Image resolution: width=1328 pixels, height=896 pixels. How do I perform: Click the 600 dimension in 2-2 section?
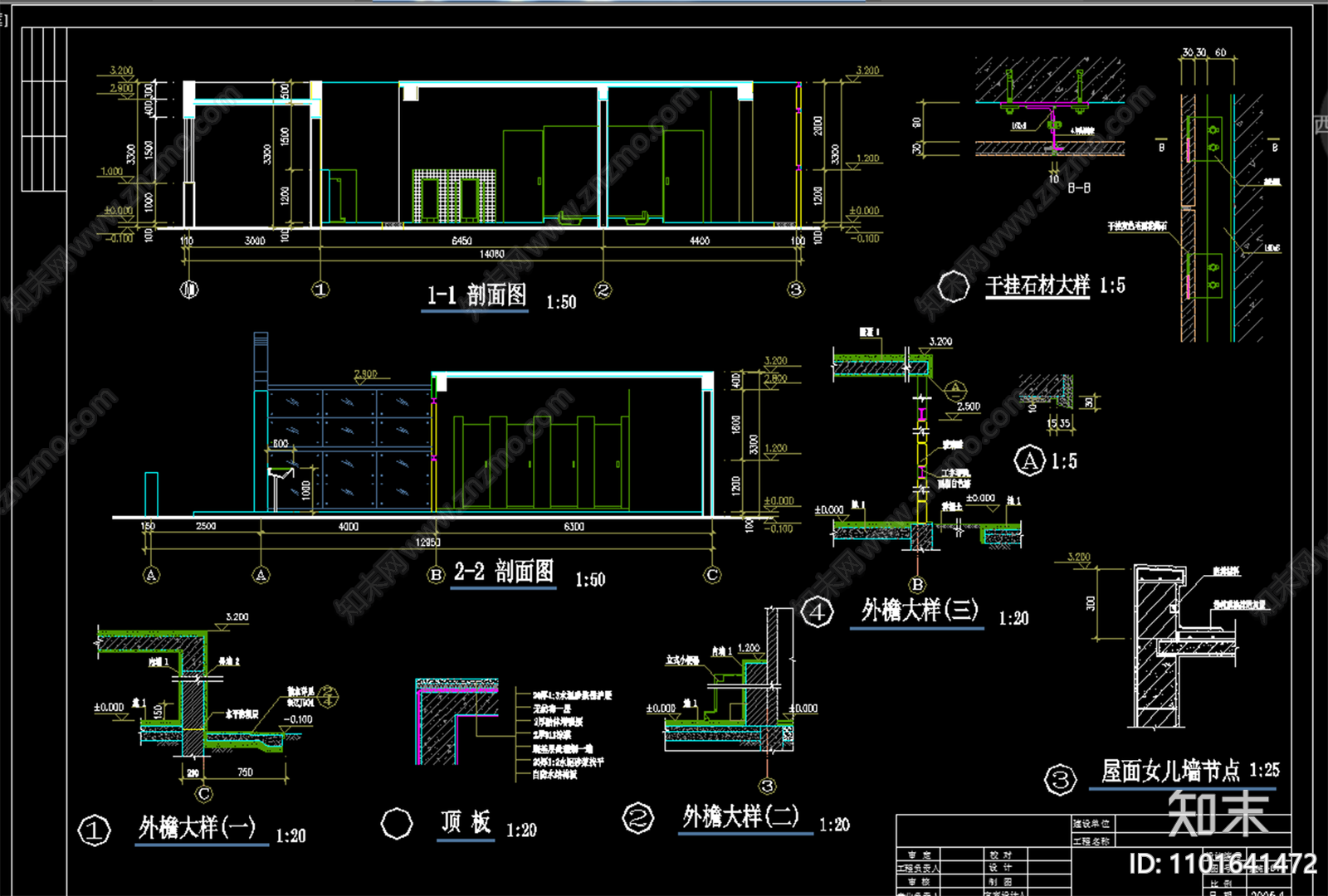pos(281,444)
